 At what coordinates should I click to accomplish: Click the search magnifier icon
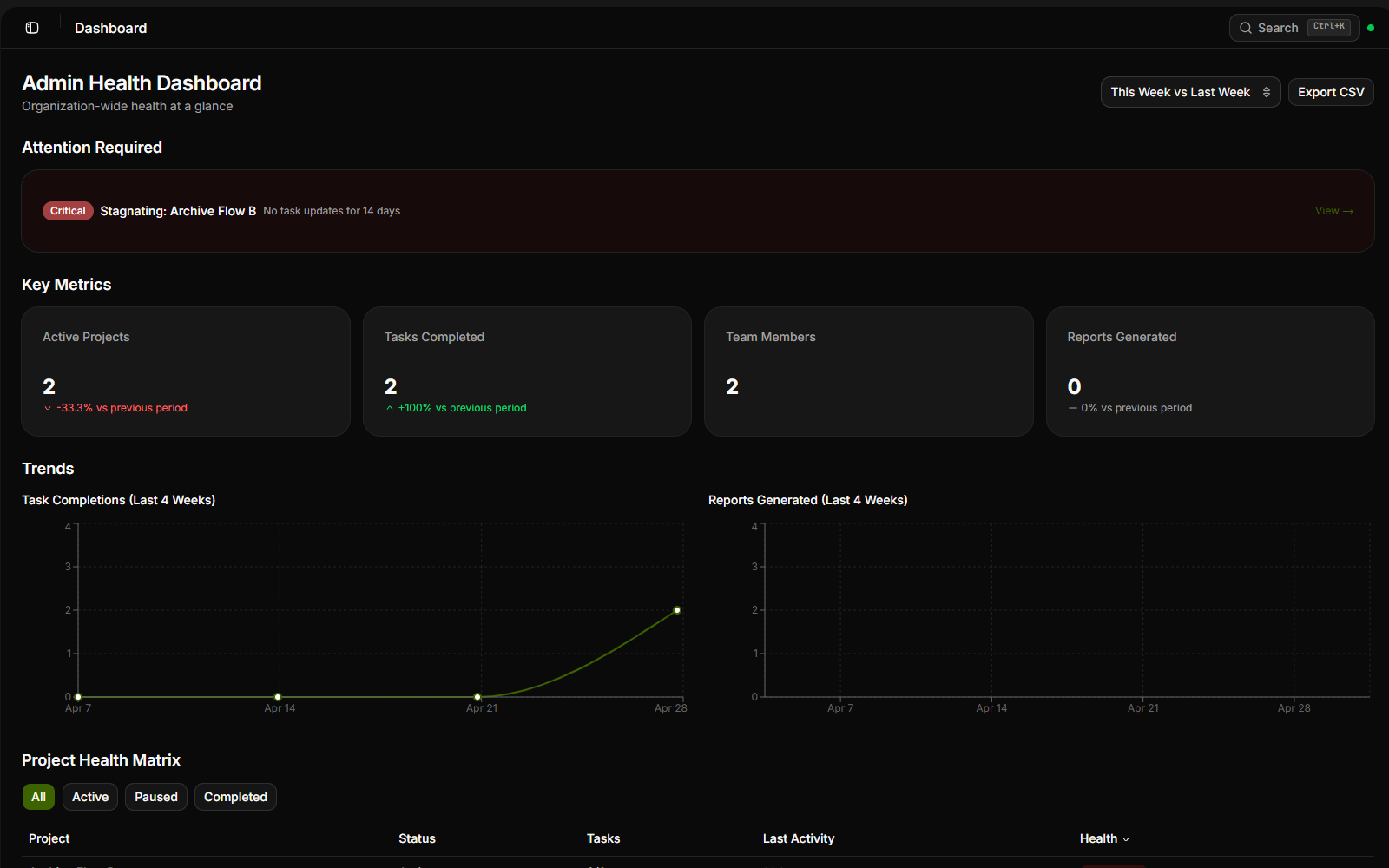click(x=1246, y=28)
